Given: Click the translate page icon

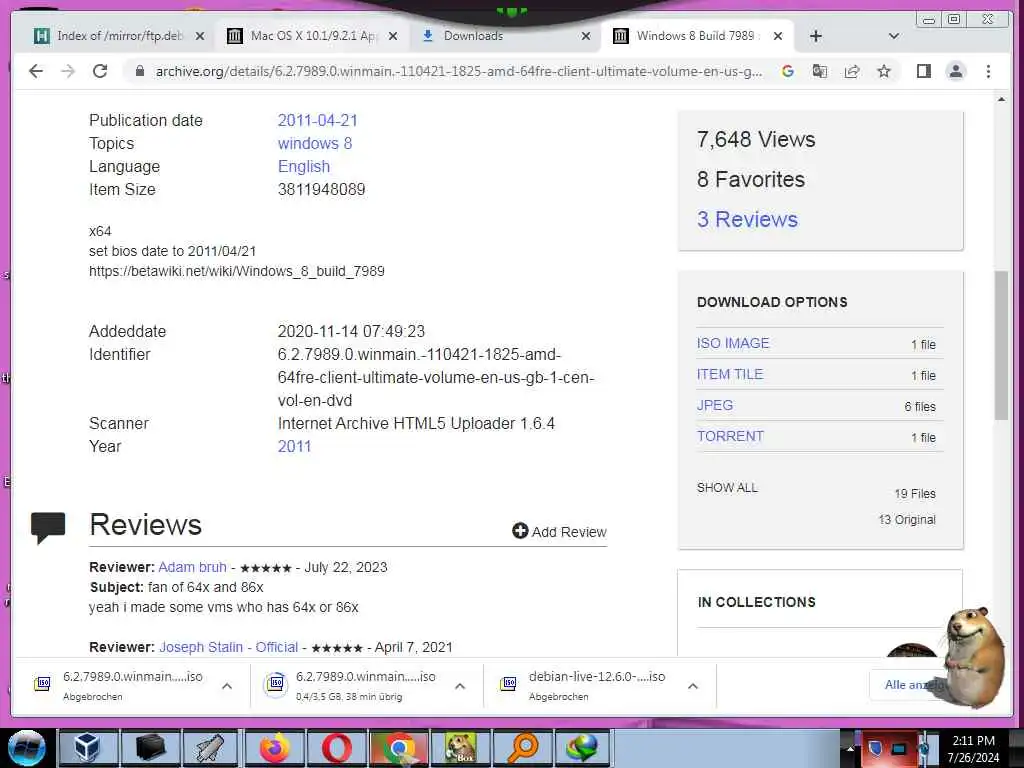Looking at the screenshot, I should click(x=820, y=71).
